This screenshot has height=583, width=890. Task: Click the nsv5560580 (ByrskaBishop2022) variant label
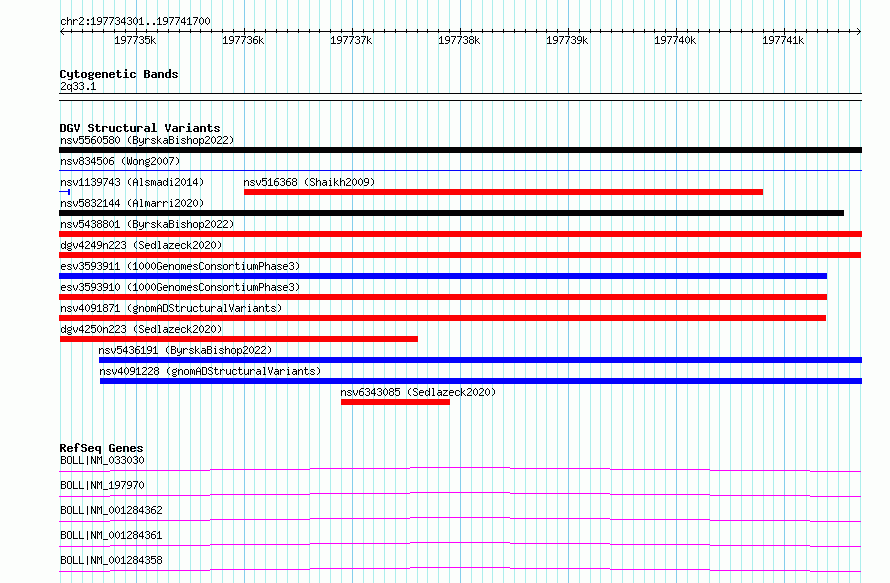(147, 140)
